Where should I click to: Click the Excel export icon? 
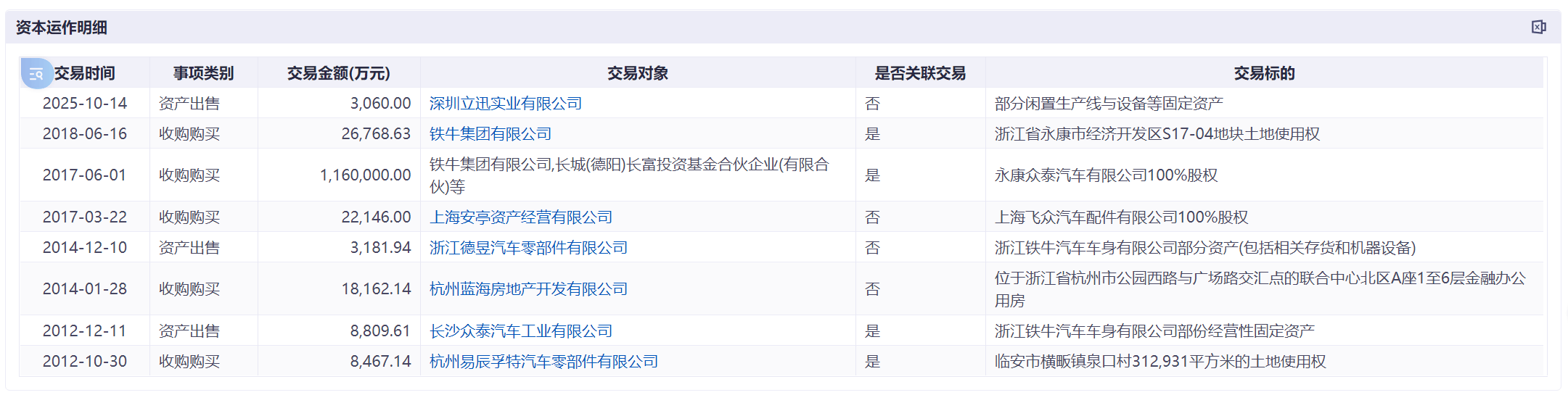[x=1538, y=28]
